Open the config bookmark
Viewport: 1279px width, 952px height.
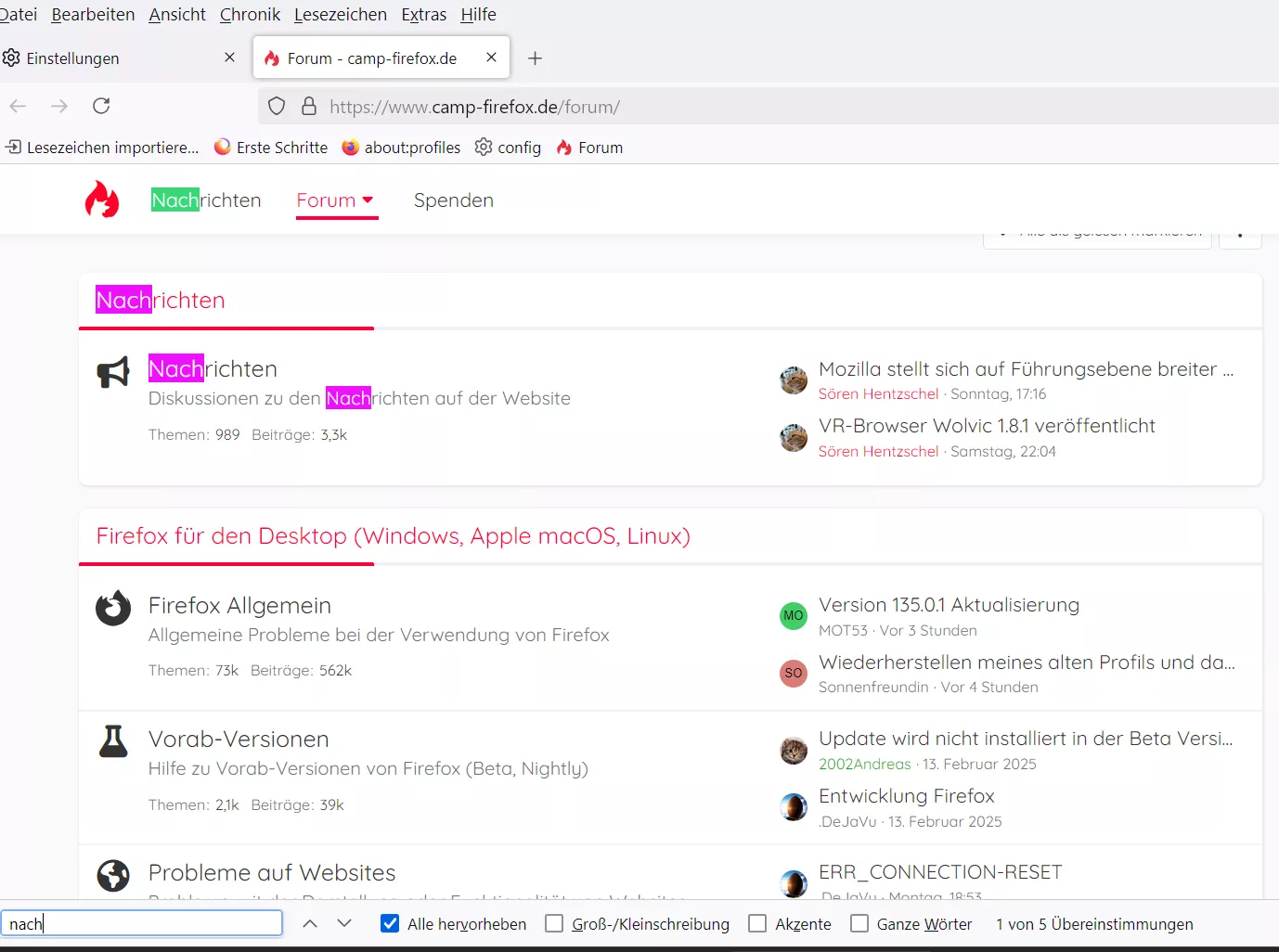point(508,148)
